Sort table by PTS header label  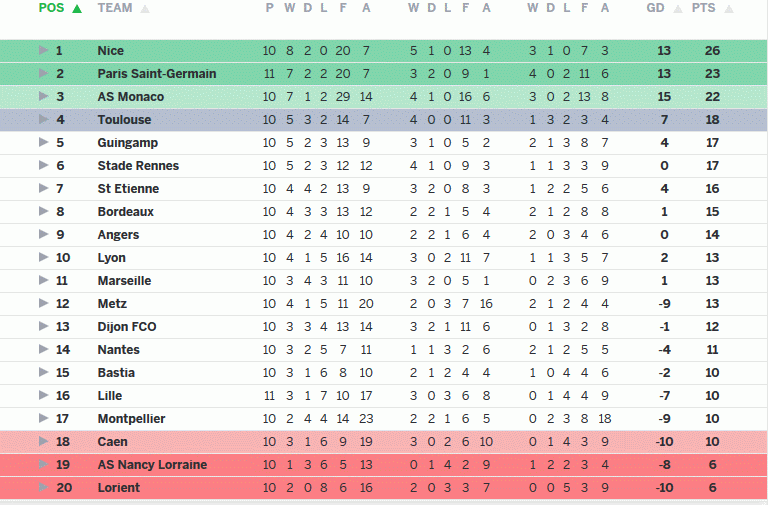704,8
